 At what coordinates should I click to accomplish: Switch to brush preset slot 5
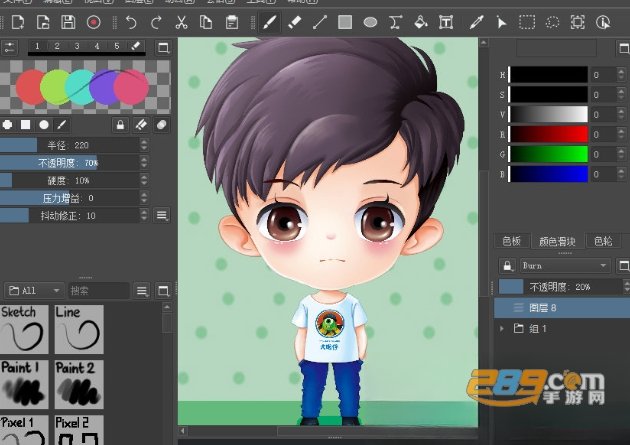[117, 46]
